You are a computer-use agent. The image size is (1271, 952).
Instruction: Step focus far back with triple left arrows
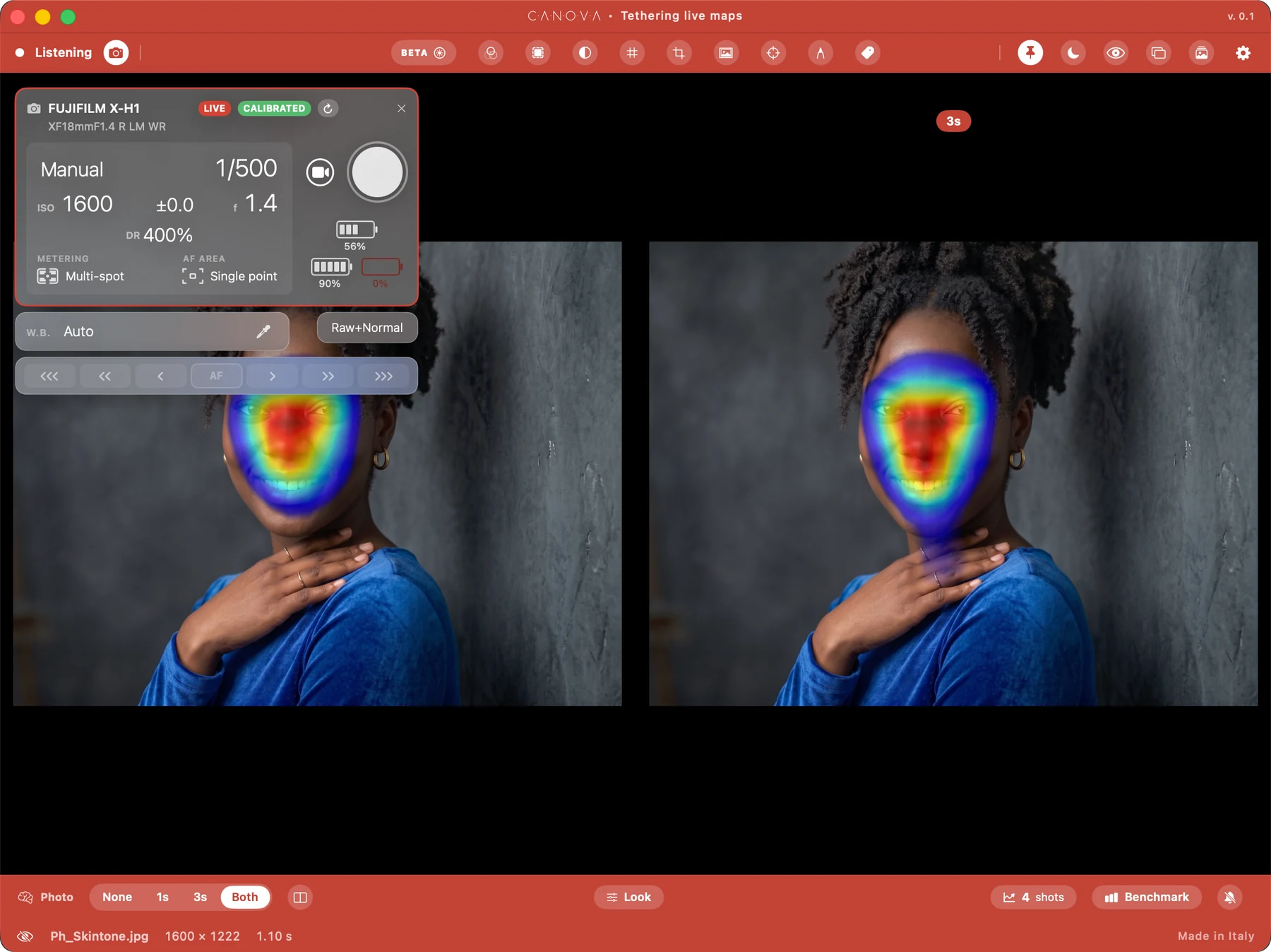[49, 376]
